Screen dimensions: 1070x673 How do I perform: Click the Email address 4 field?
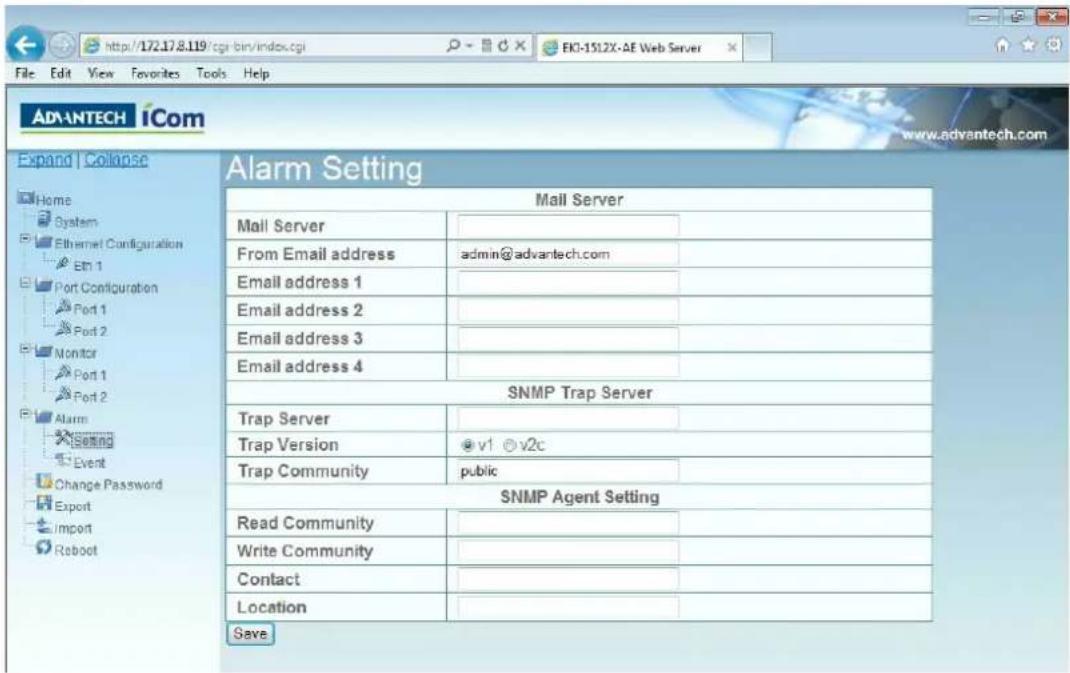coord(568,366)
